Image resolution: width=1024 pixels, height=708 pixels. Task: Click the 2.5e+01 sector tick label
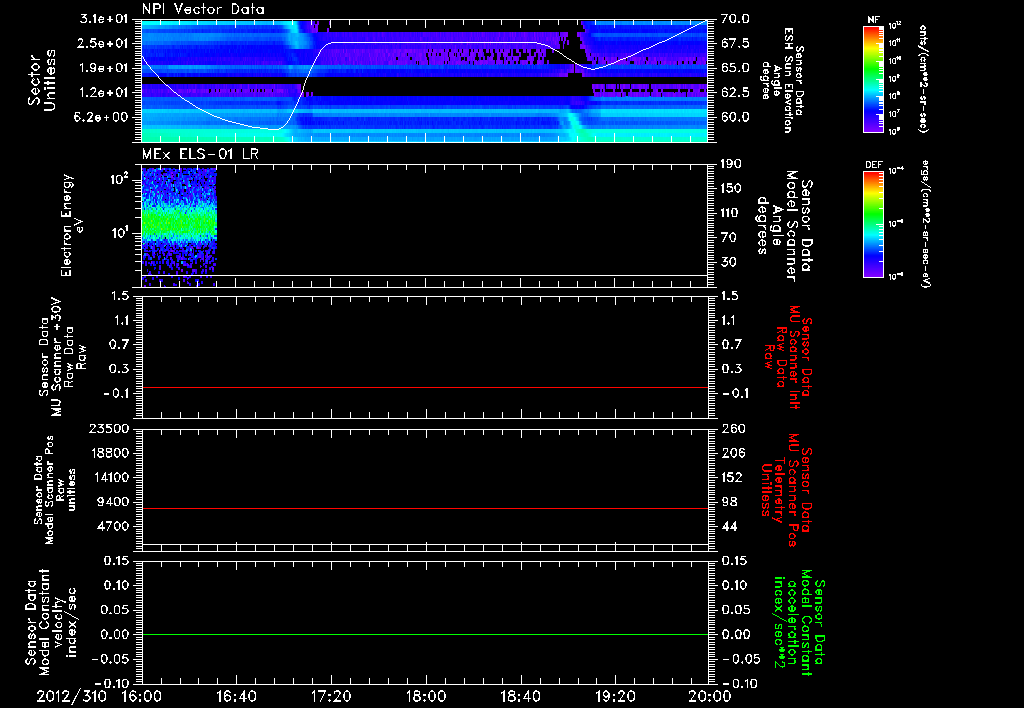pos(104,43)
